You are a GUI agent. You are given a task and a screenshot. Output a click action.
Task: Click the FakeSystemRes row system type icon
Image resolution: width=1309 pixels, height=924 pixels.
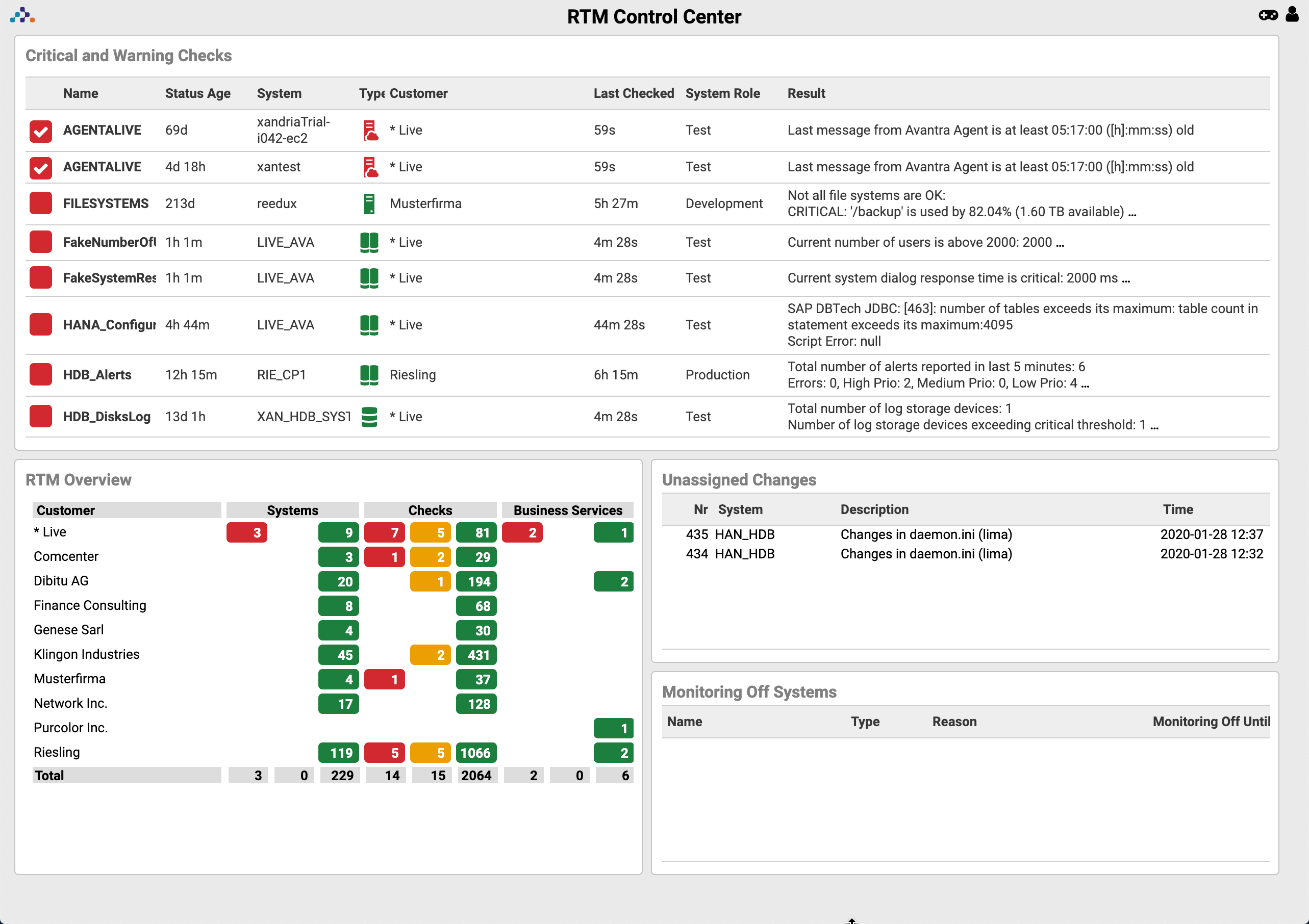pos(369,278)
